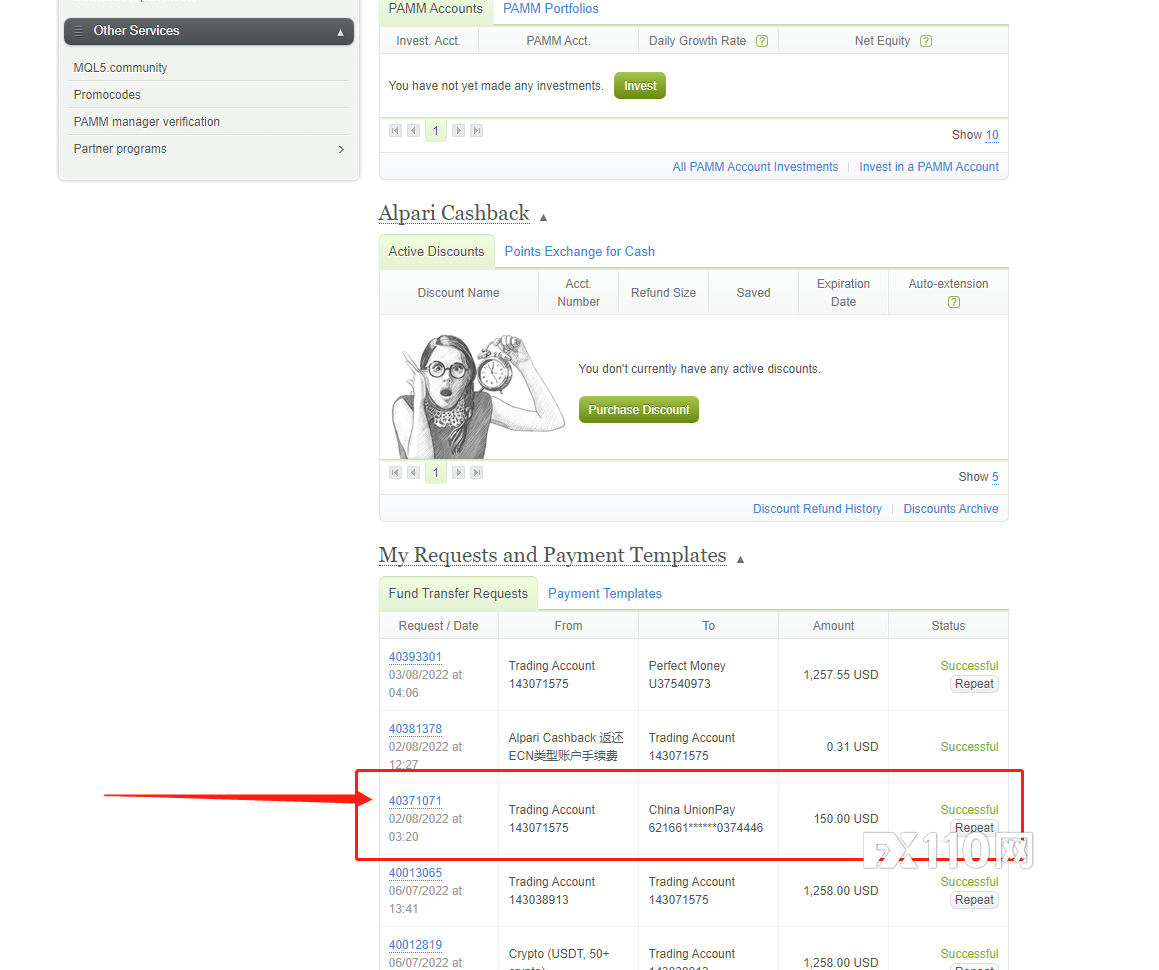Screen dimensions: 1159x970
Task: Click the 0.31 USD amount cell
Action: click(833, 747)
